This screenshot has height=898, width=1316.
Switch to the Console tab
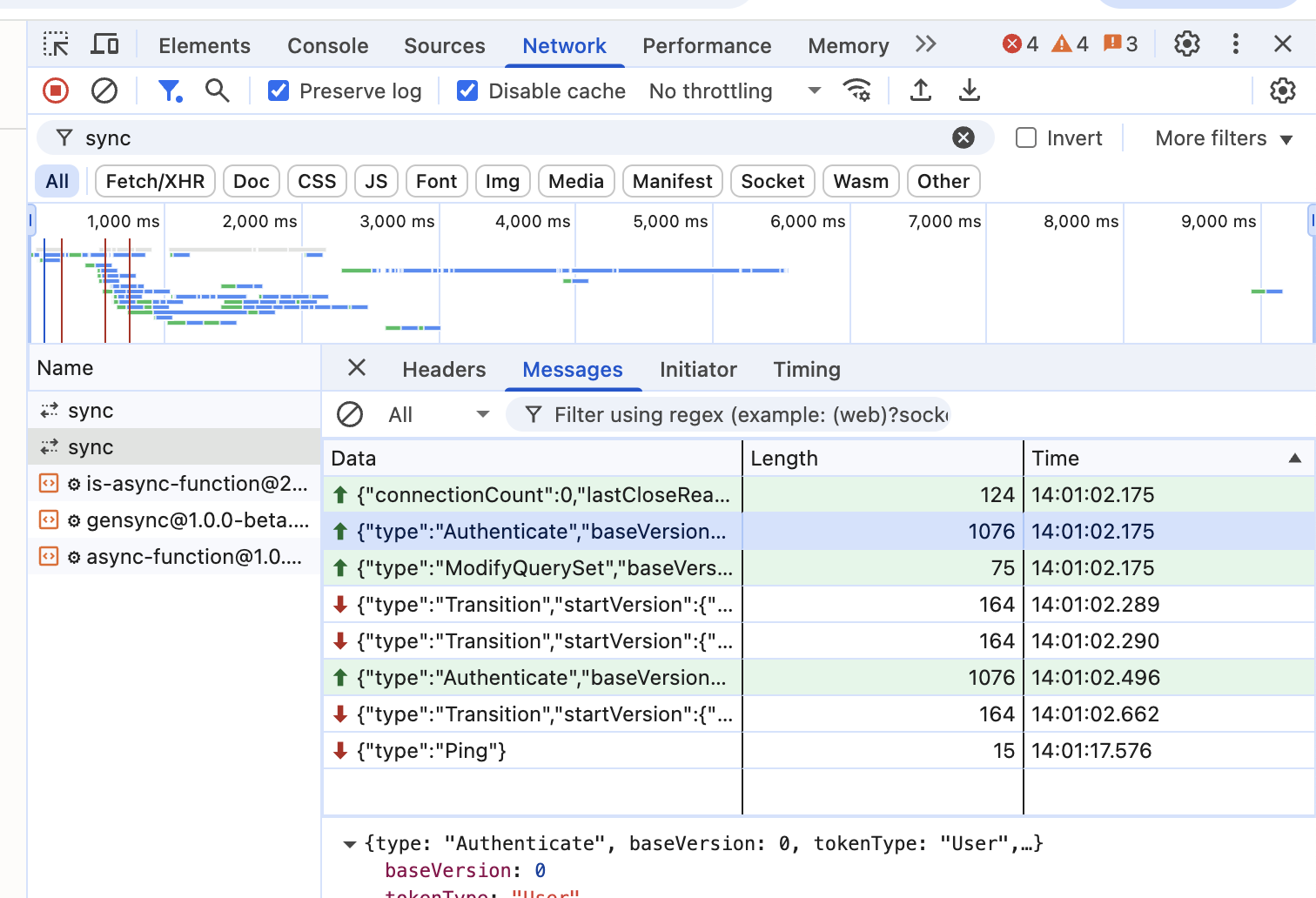tap(328, 45)
